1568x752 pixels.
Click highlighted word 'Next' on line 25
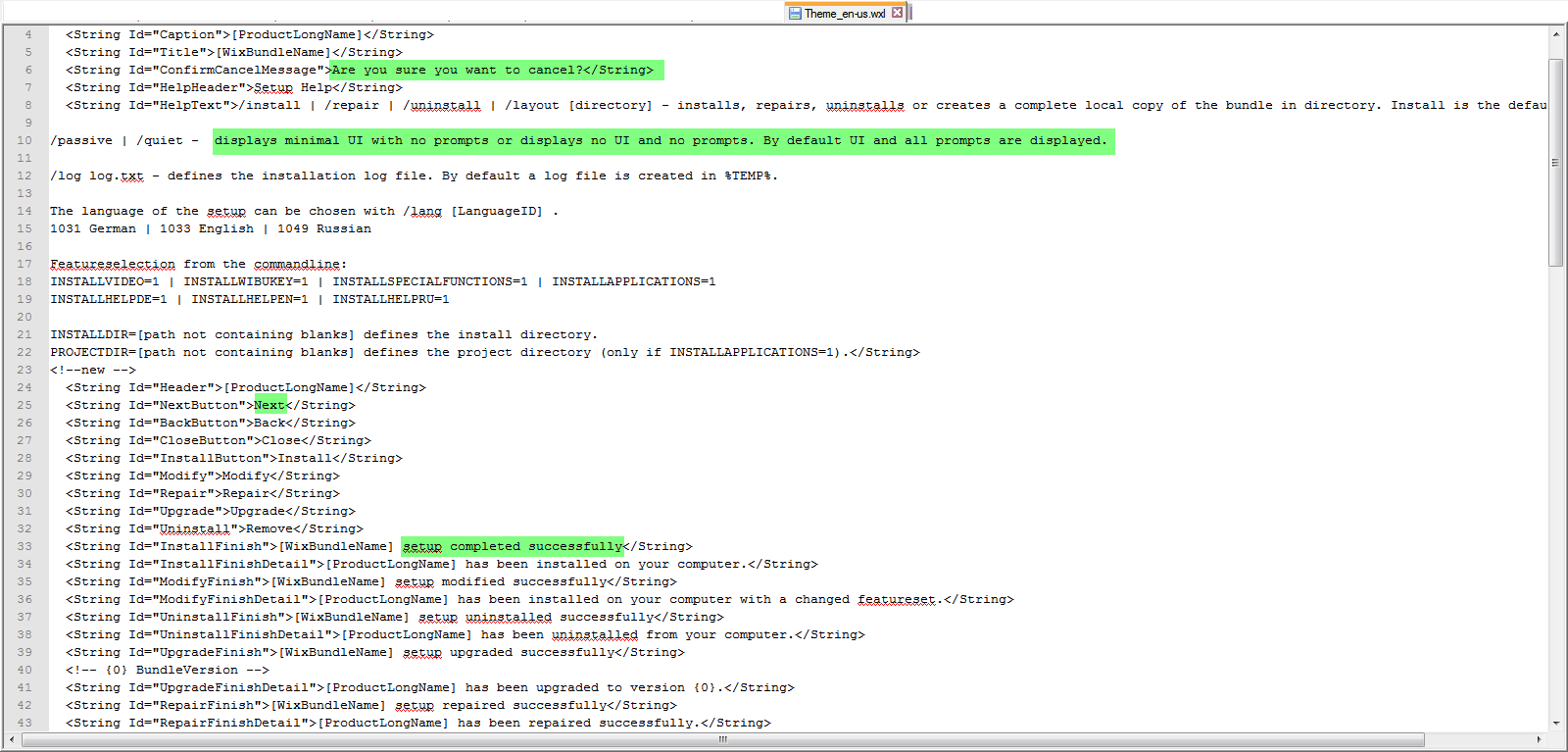(x=269, y=405)
